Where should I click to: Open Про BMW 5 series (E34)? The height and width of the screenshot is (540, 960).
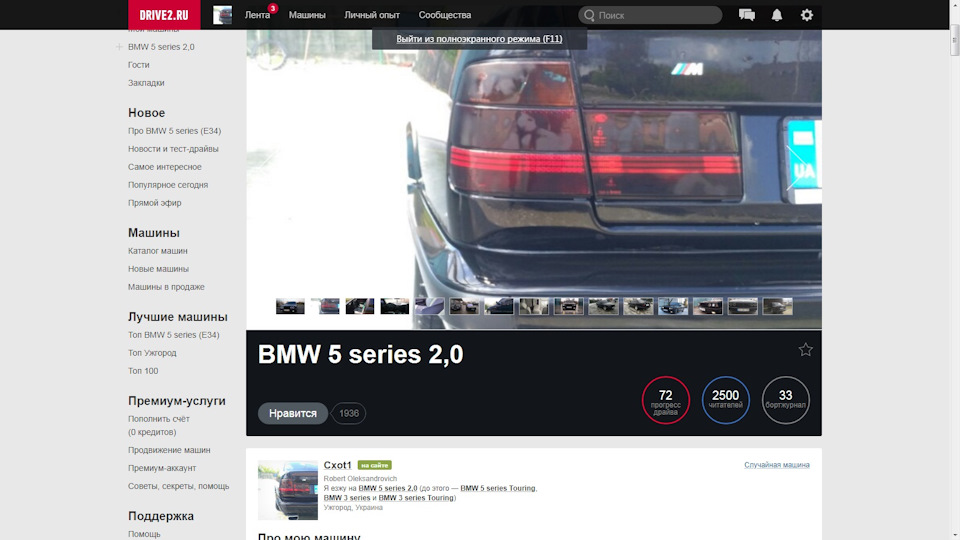pyautogui.click(x=174, y=131)
